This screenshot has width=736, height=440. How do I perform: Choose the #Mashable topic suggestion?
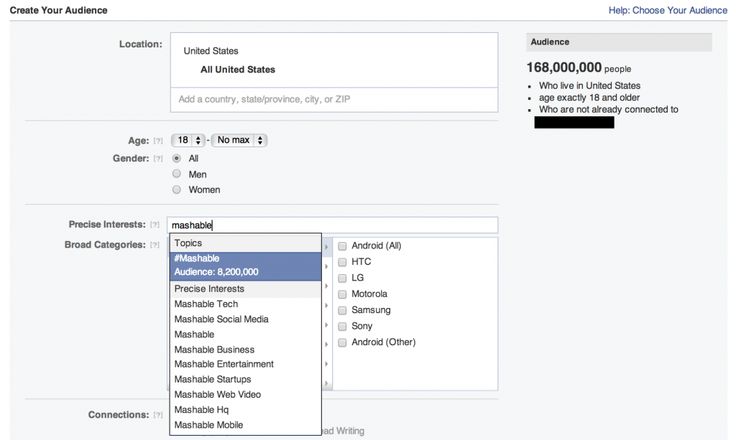coord(245,265)
